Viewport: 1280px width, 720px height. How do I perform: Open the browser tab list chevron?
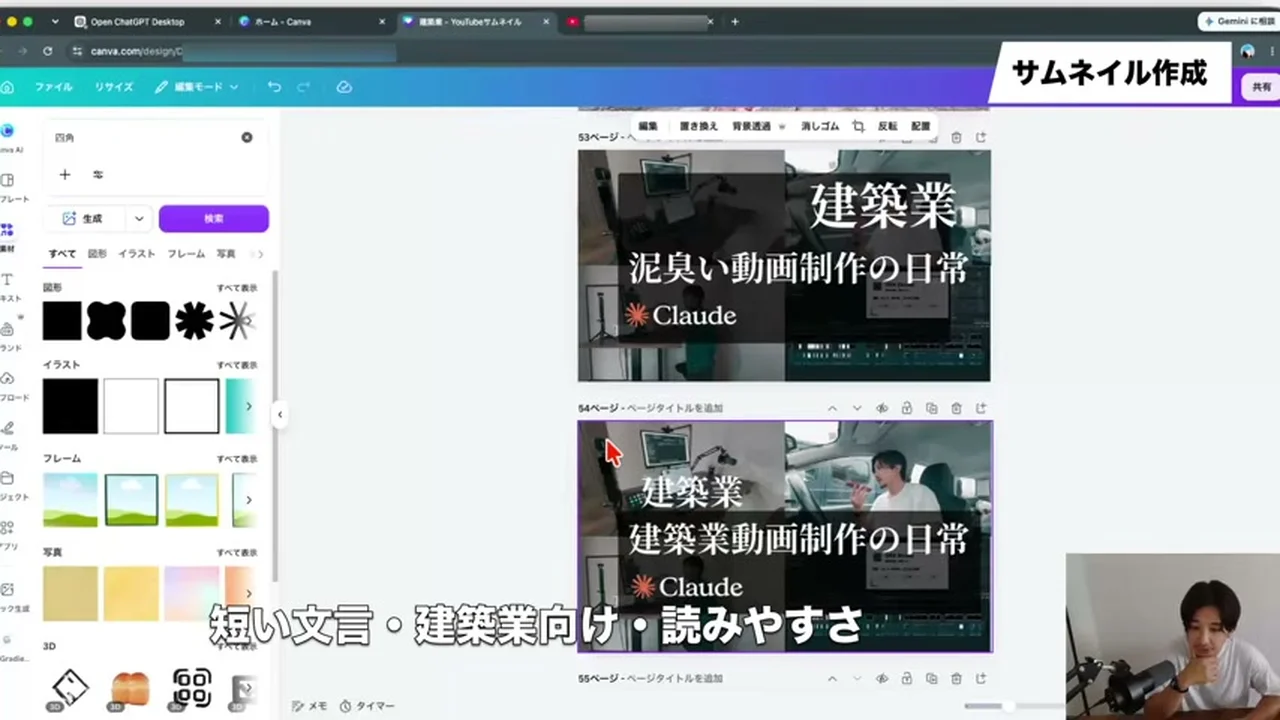click(54, 21)
